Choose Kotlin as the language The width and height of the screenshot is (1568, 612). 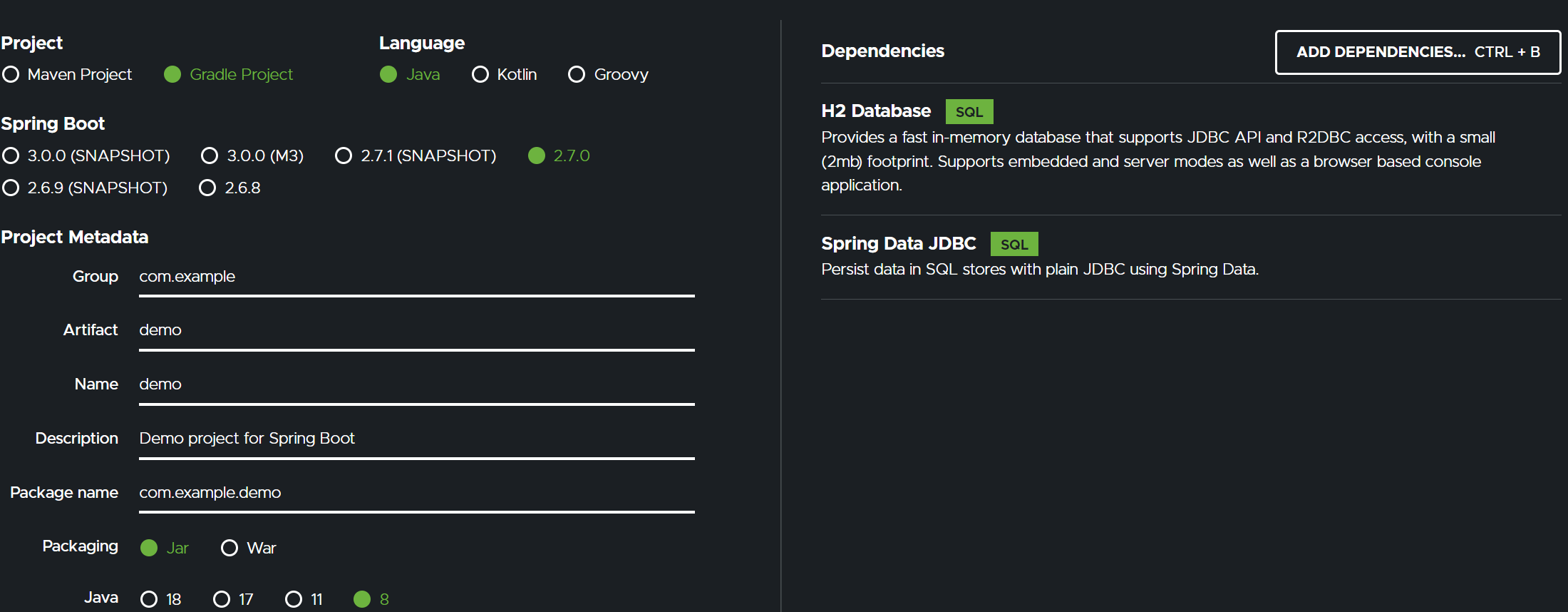click(504, 74)
